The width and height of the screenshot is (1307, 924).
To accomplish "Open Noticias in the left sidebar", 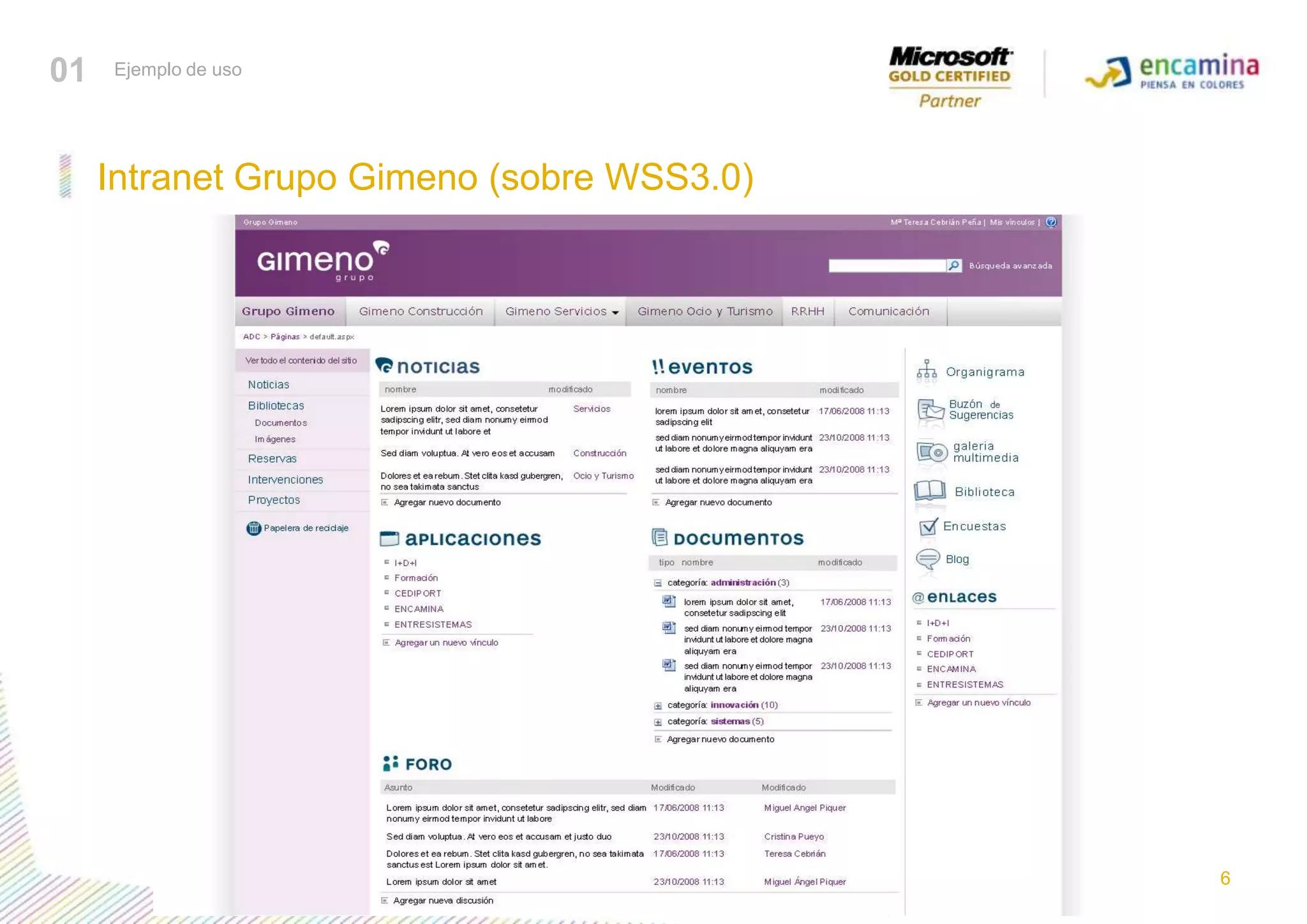I will 269,385.
